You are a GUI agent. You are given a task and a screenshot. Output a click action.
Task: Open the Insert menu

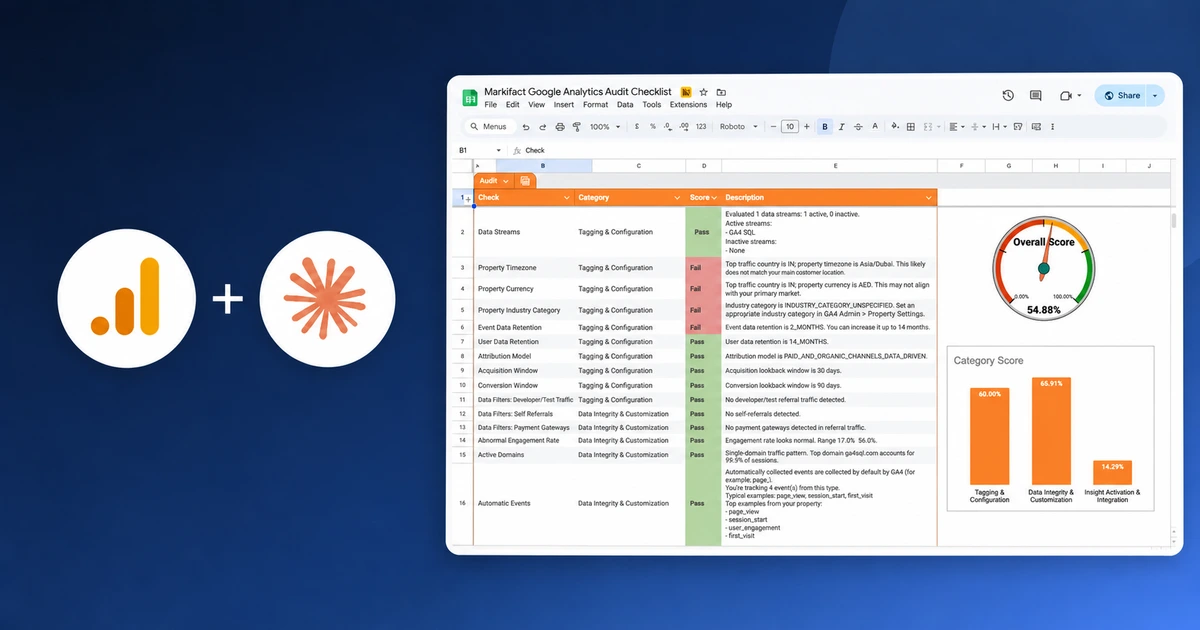click(x=564, y=104)
